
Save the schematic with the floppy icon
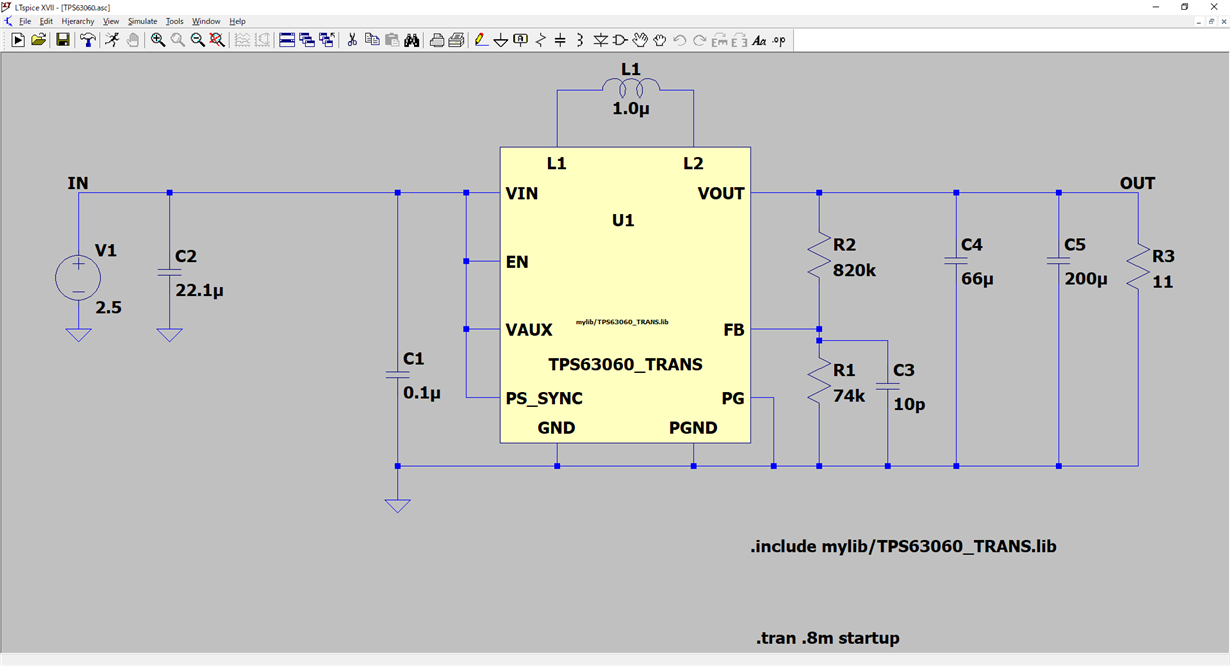[x=62, y=40]
